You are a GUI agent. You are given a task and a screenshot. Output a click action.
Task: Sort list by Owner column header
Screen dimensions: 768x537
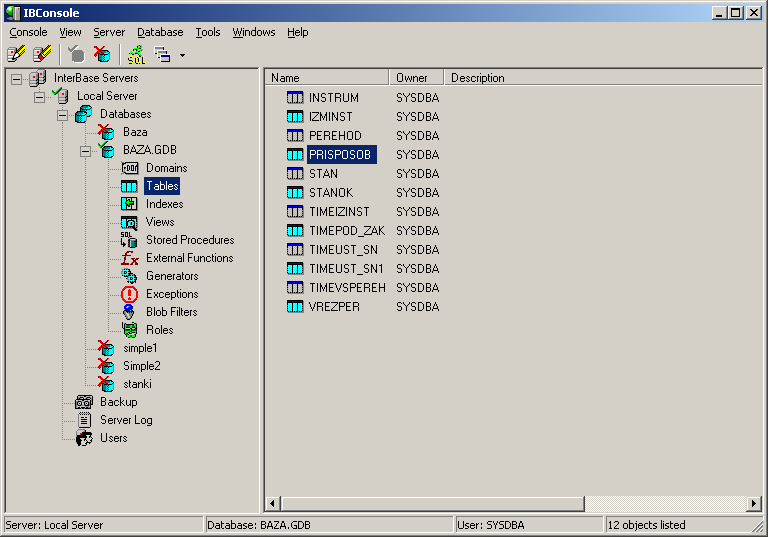[x=416, y=77]
